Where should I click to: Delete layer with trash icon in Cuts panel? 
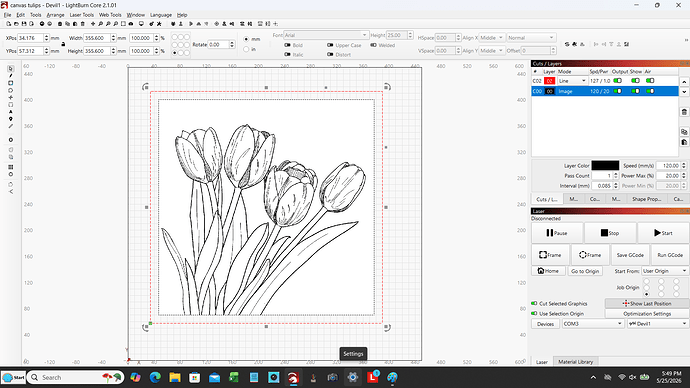684,112
